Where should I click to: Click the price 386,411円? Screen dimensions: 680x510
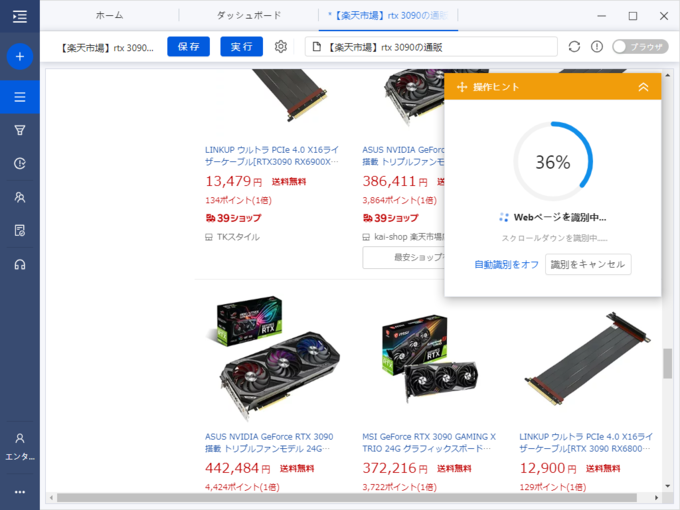pos(395,181)
